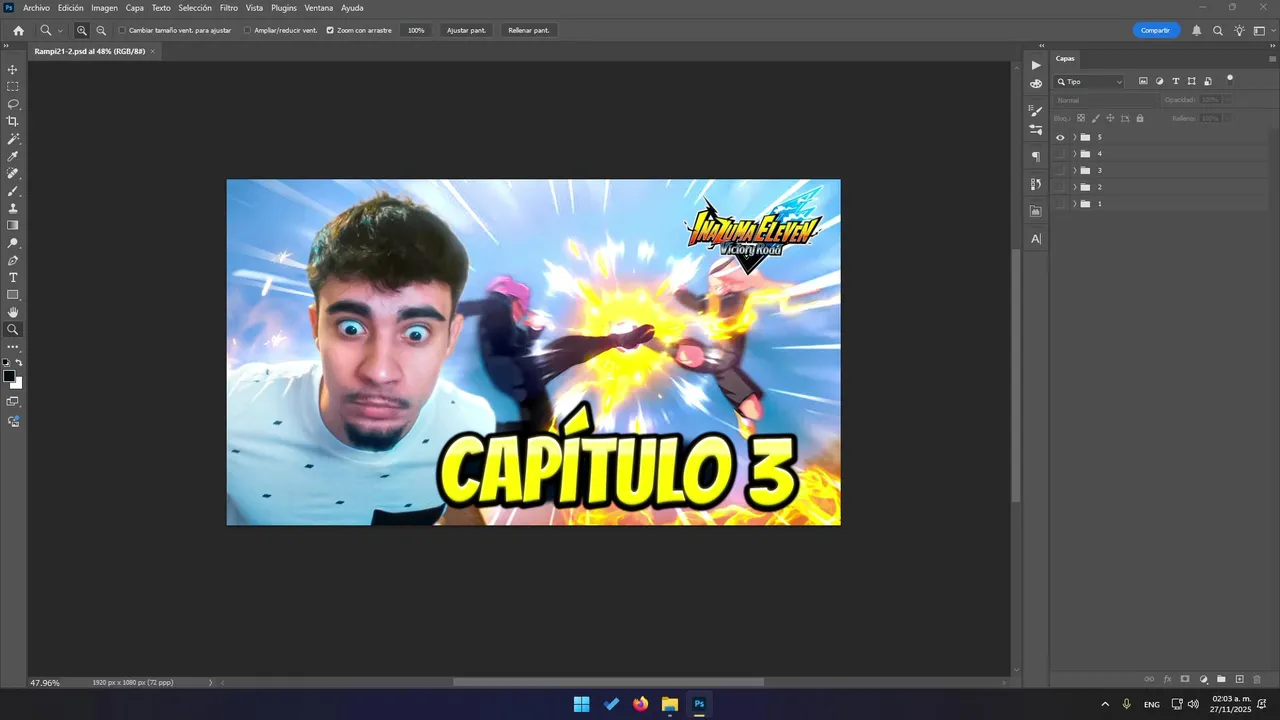The image size is (1280, 720).
Task: Select the Magic Wand tool
Action: click(x=13, y=139)
